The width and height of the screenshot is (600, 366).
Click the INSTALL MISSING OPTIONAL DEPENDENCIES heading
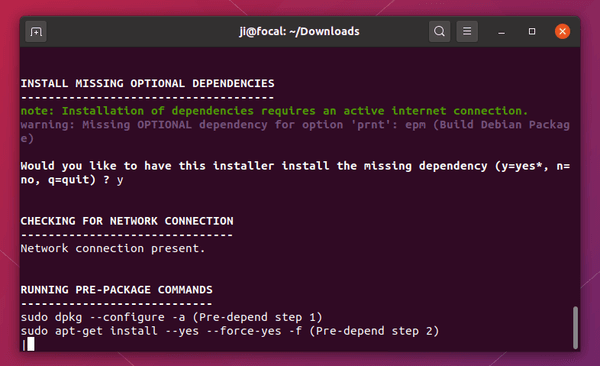point(147,83)
